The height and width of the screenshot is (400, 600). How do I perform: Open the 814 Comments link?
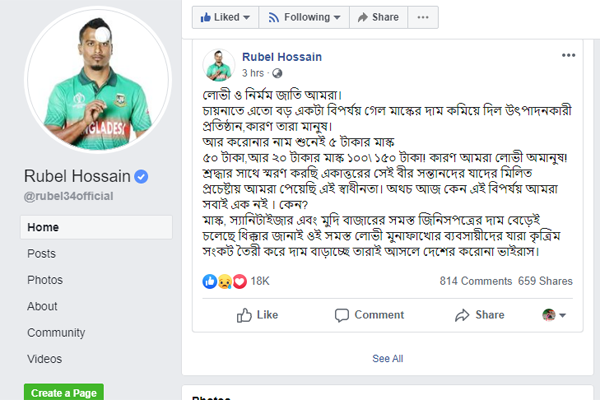click(x=475, y=283)
